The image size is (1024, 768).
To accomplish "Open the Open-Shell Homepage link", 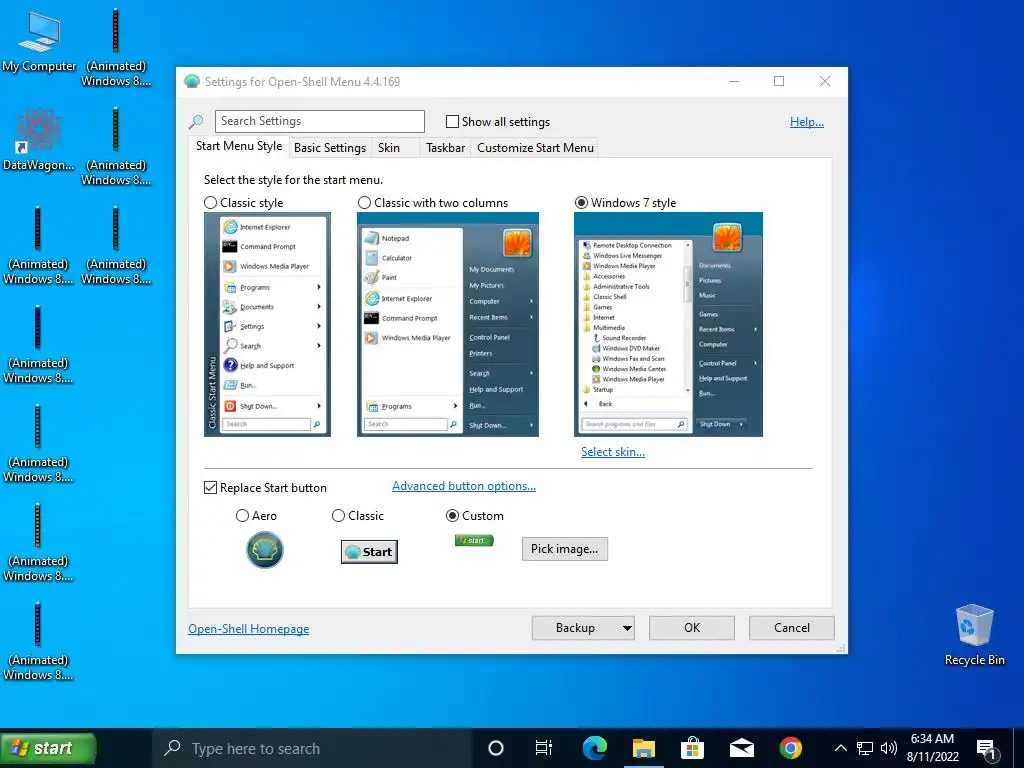I will point(249,629).
